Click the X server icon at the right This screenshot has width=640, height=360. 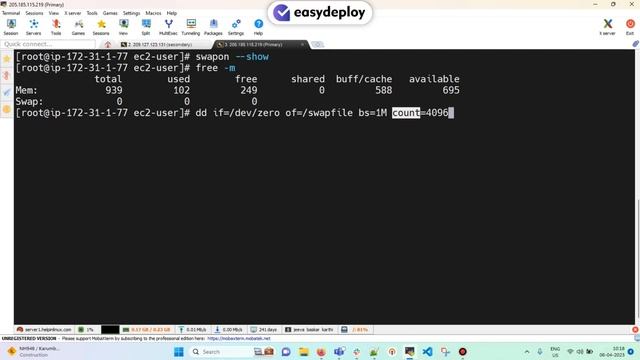pos(607,27)
